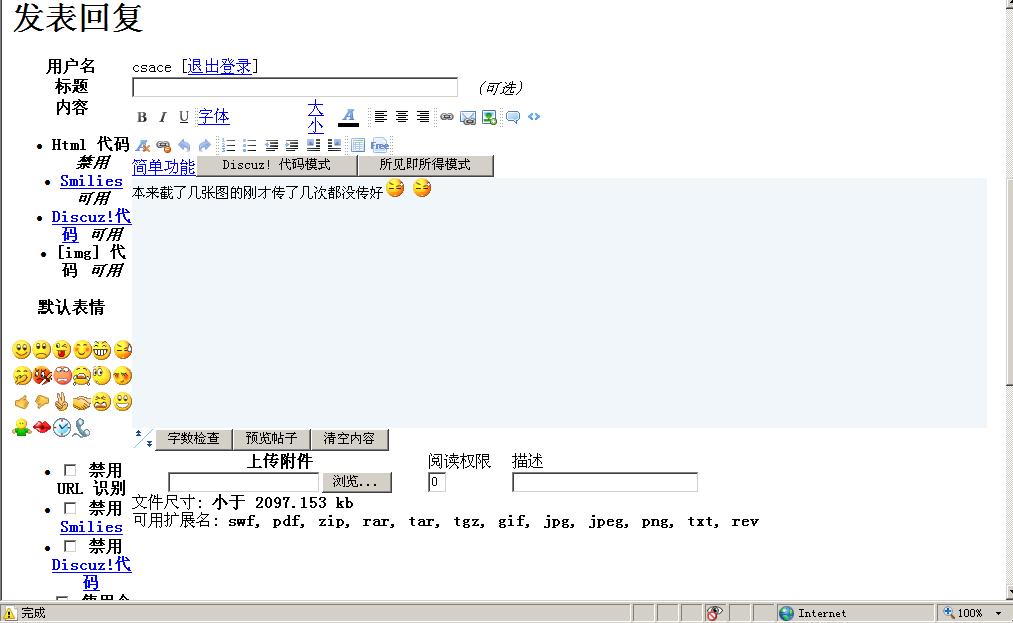Insert the green-shirt person emoticon

point(21,428)
